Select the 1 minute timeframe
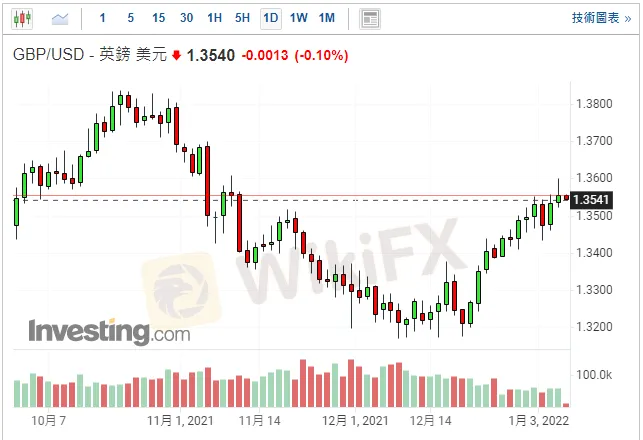The image size is (643, 440). [103, 18]
